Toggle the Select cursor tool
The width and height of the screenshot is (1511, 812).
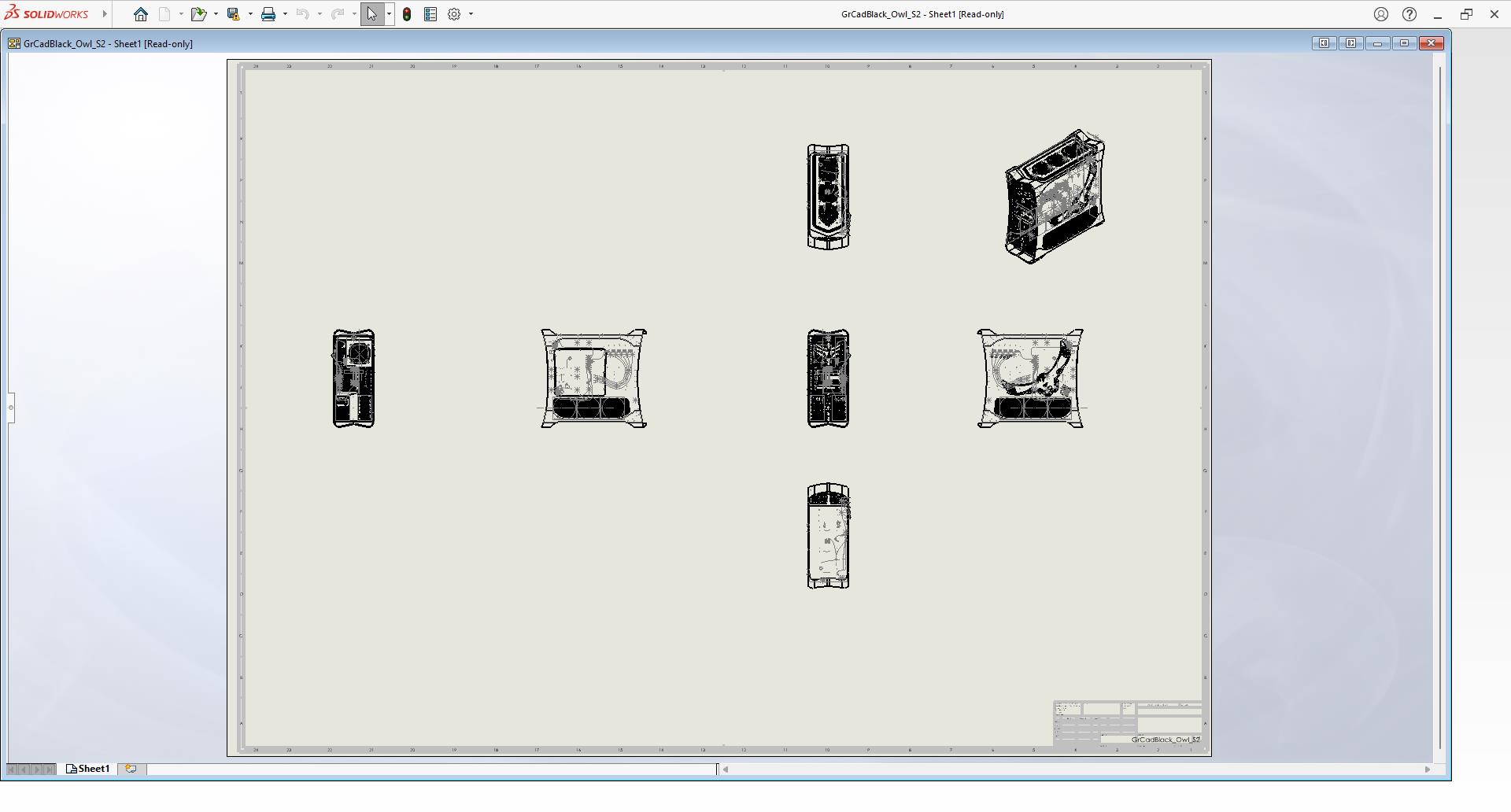(371, 14)
